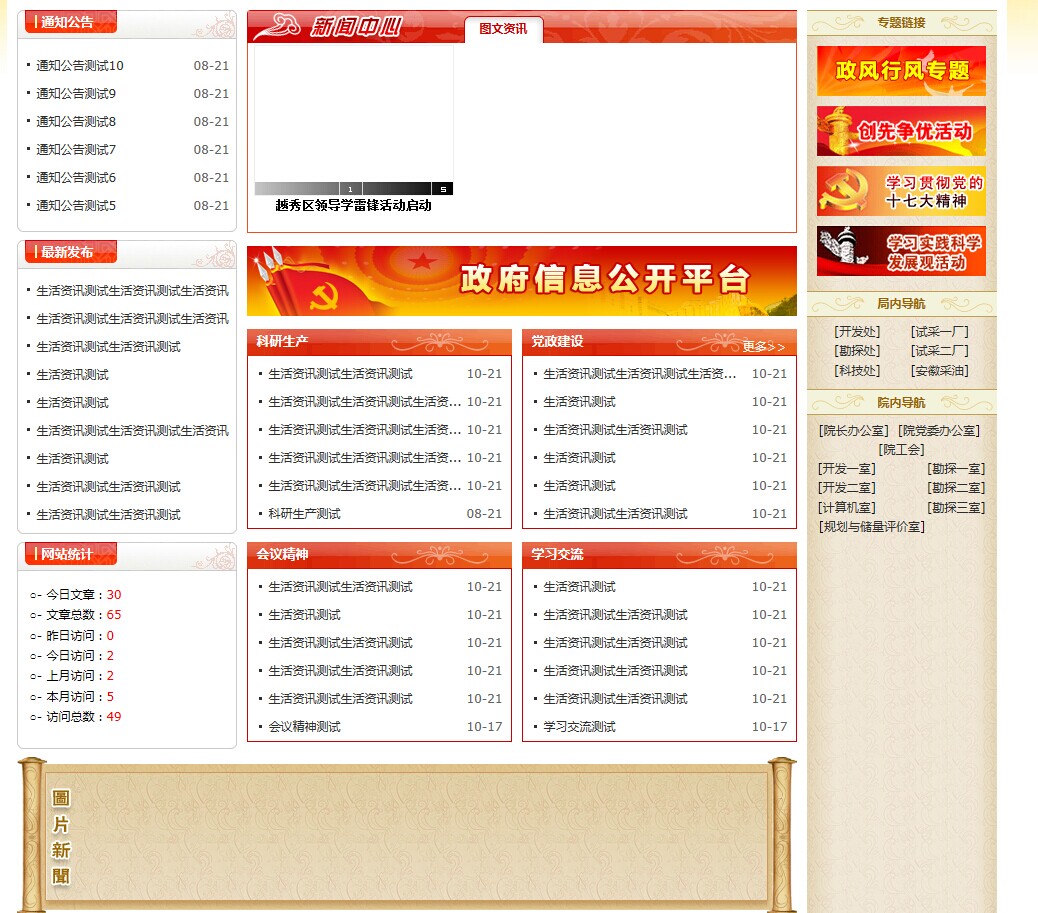Screen dimensions: 1038x913
Task: Click the 政府信息公开平台 banner
Action: [521, 281]
